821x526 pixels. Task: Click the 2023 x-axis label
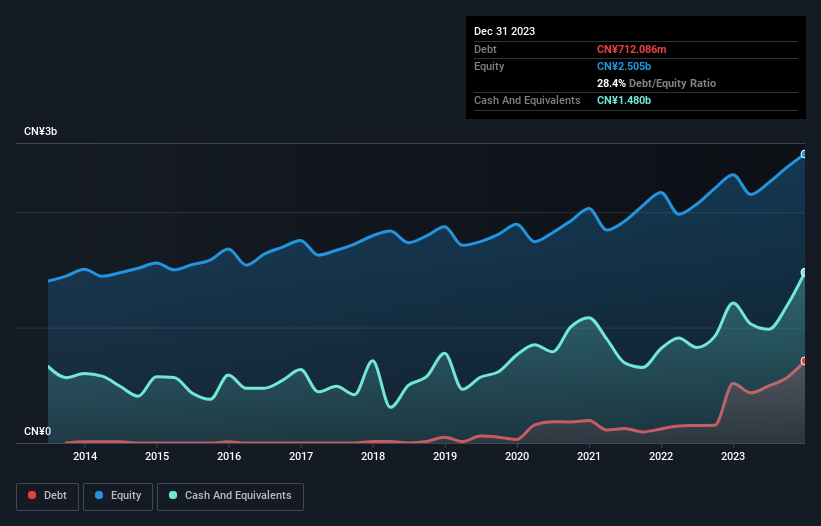pos(733,456)
